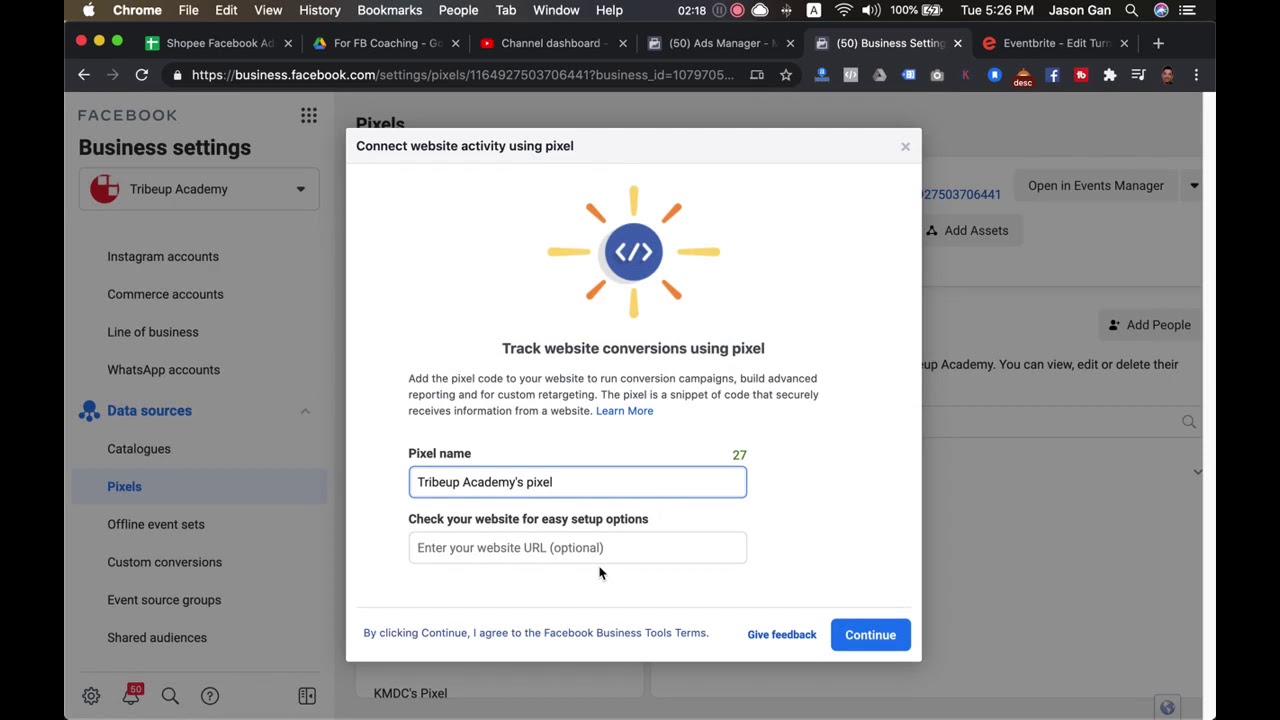The image size is (1280, 720).
Task: Click Add People button
Action: pos(1149,325)
